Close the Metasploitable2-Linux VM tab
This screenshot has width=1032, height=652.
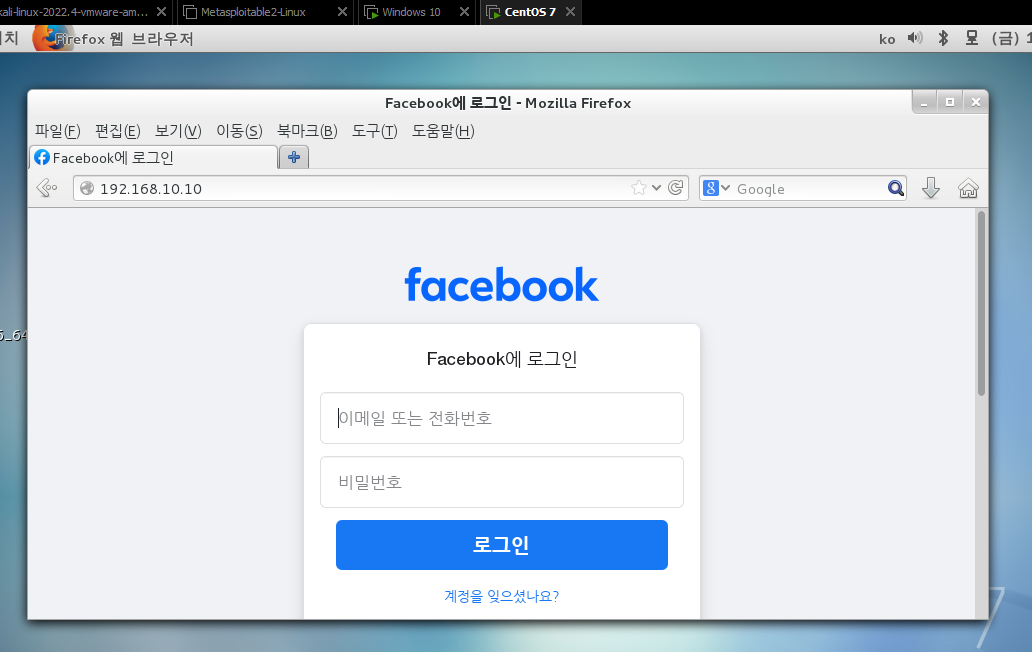tap(342, 12)
